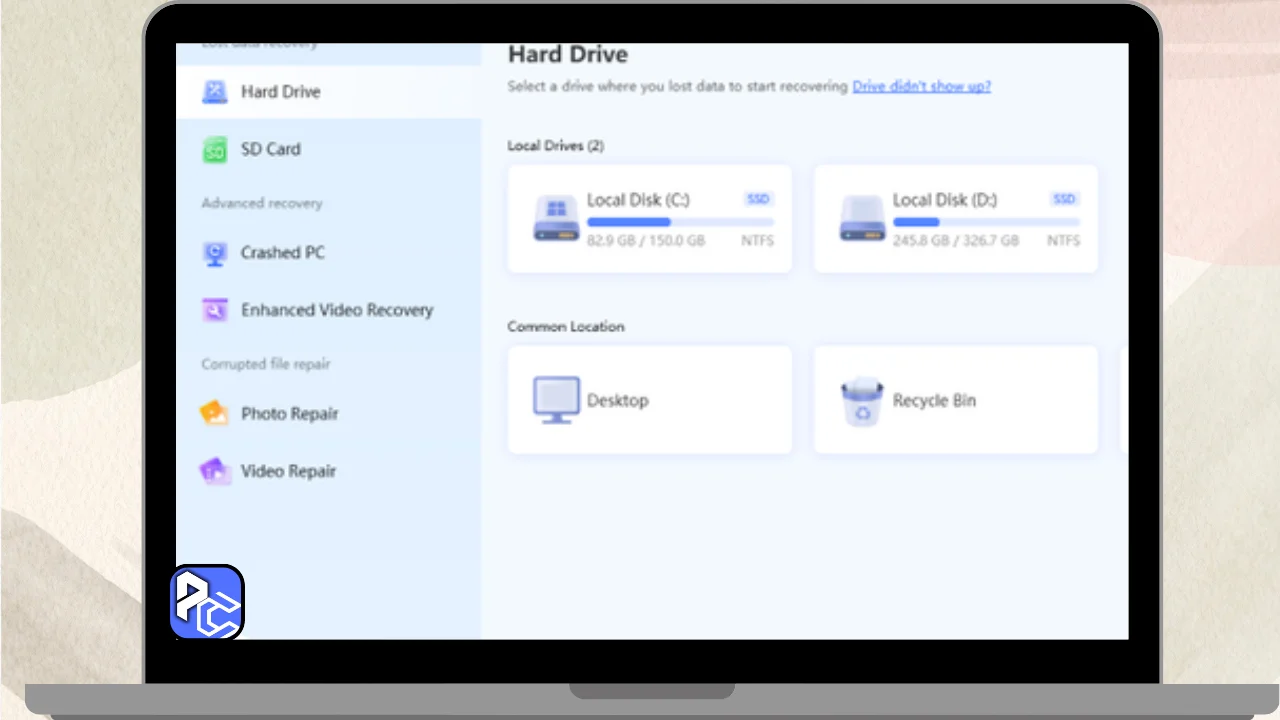Click the Local Disk (D:) usage bar
Image resolution: width=1280 pixels, height=720 pixels.
(986, 222)
